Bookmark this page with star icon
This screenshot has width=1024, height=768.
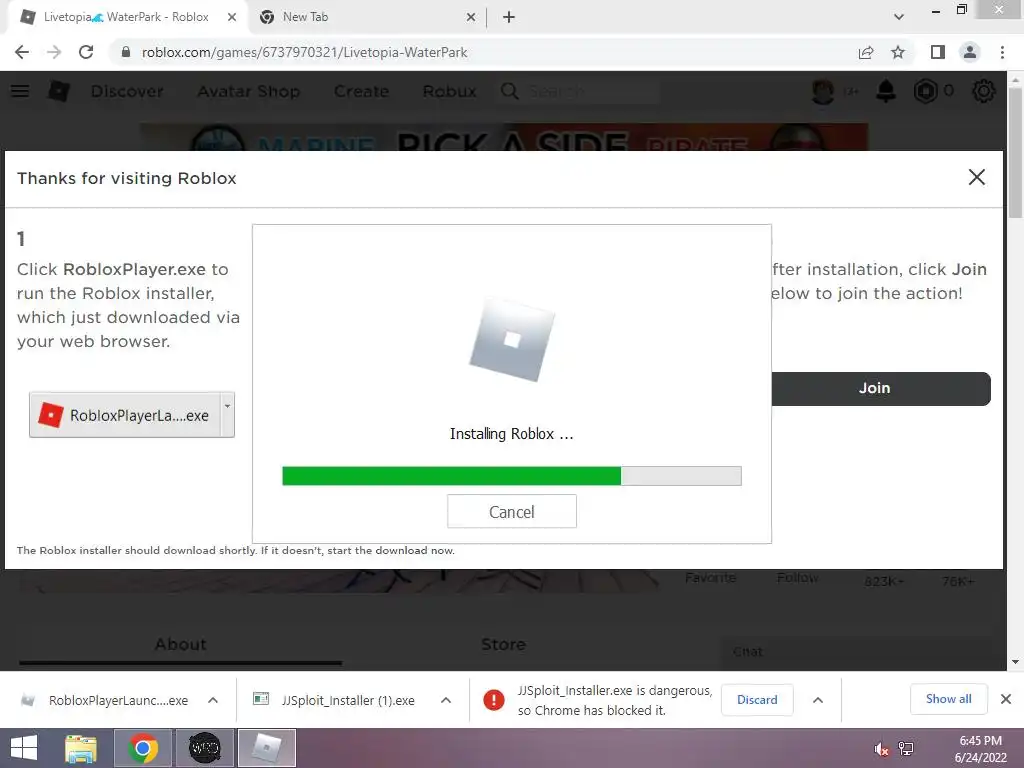898,52
